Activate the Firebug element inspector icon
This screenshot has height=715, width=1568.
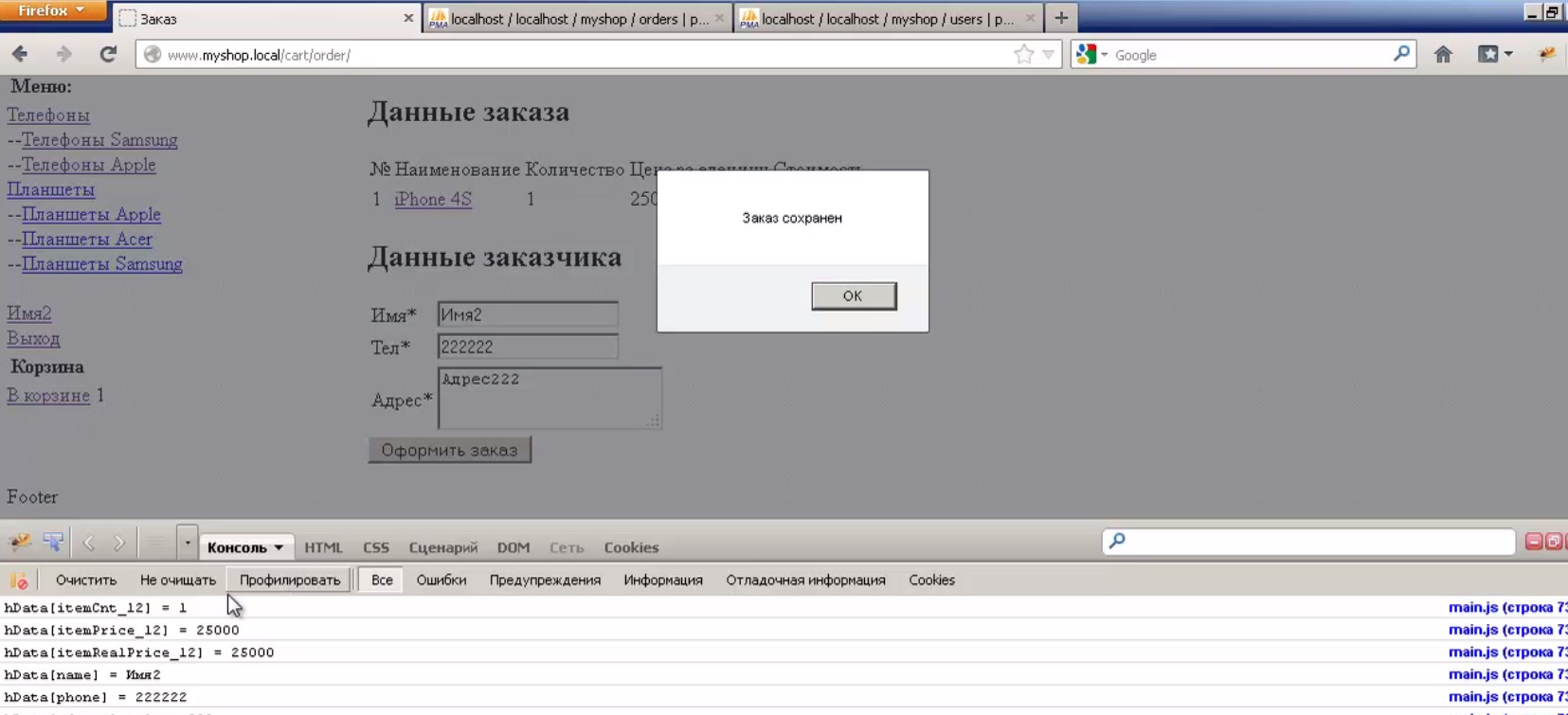53,543
